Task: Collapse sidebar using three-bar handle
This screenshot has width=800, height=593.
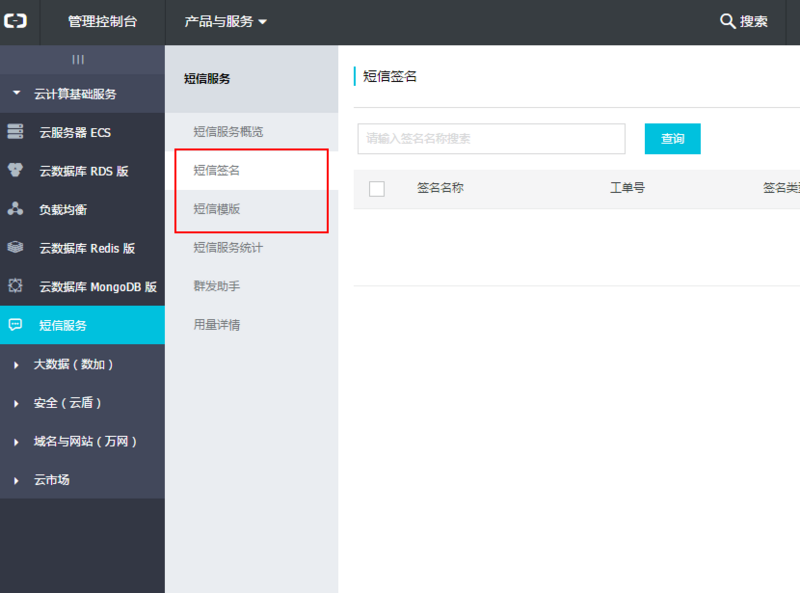Action: [x=78, y=60]
